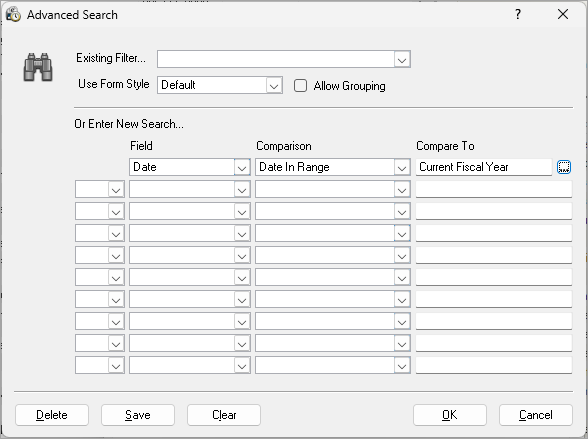588x439 pixels.
Task: Click the Existing Filter text box
Action: (276, 59)
